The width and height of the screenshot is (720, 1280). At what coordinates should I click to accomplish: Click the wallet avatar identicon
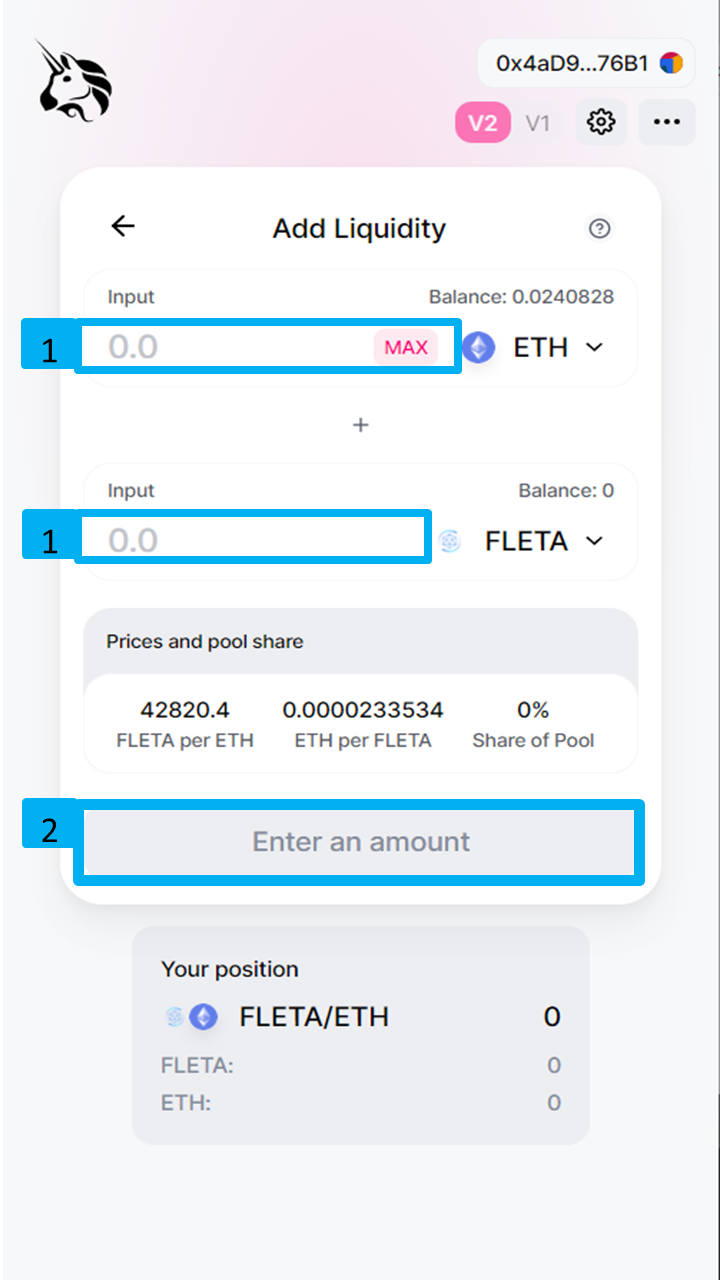[x=671, y=64]
